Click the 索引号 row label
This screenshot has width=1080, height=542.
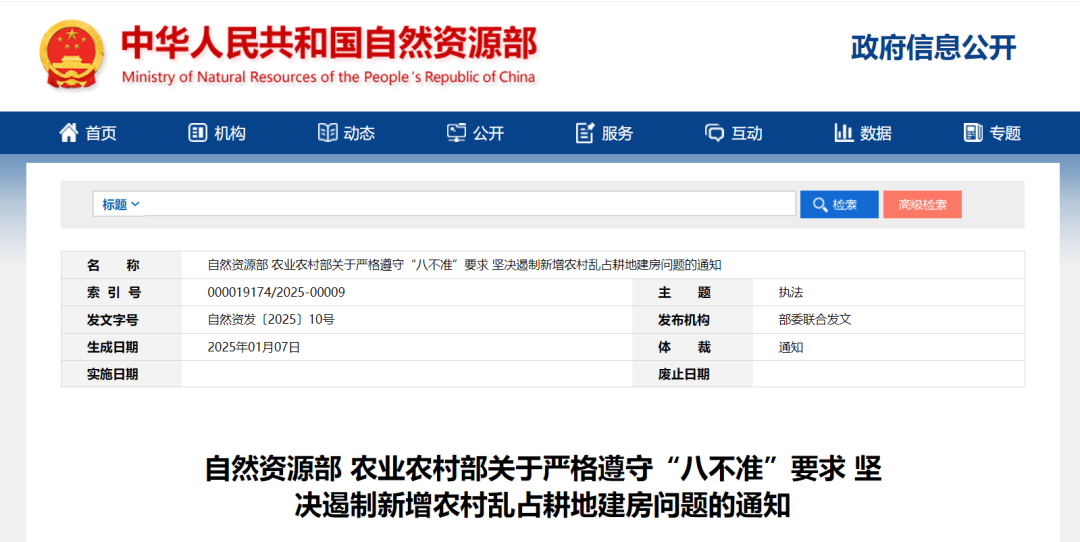tap(114, 293)
